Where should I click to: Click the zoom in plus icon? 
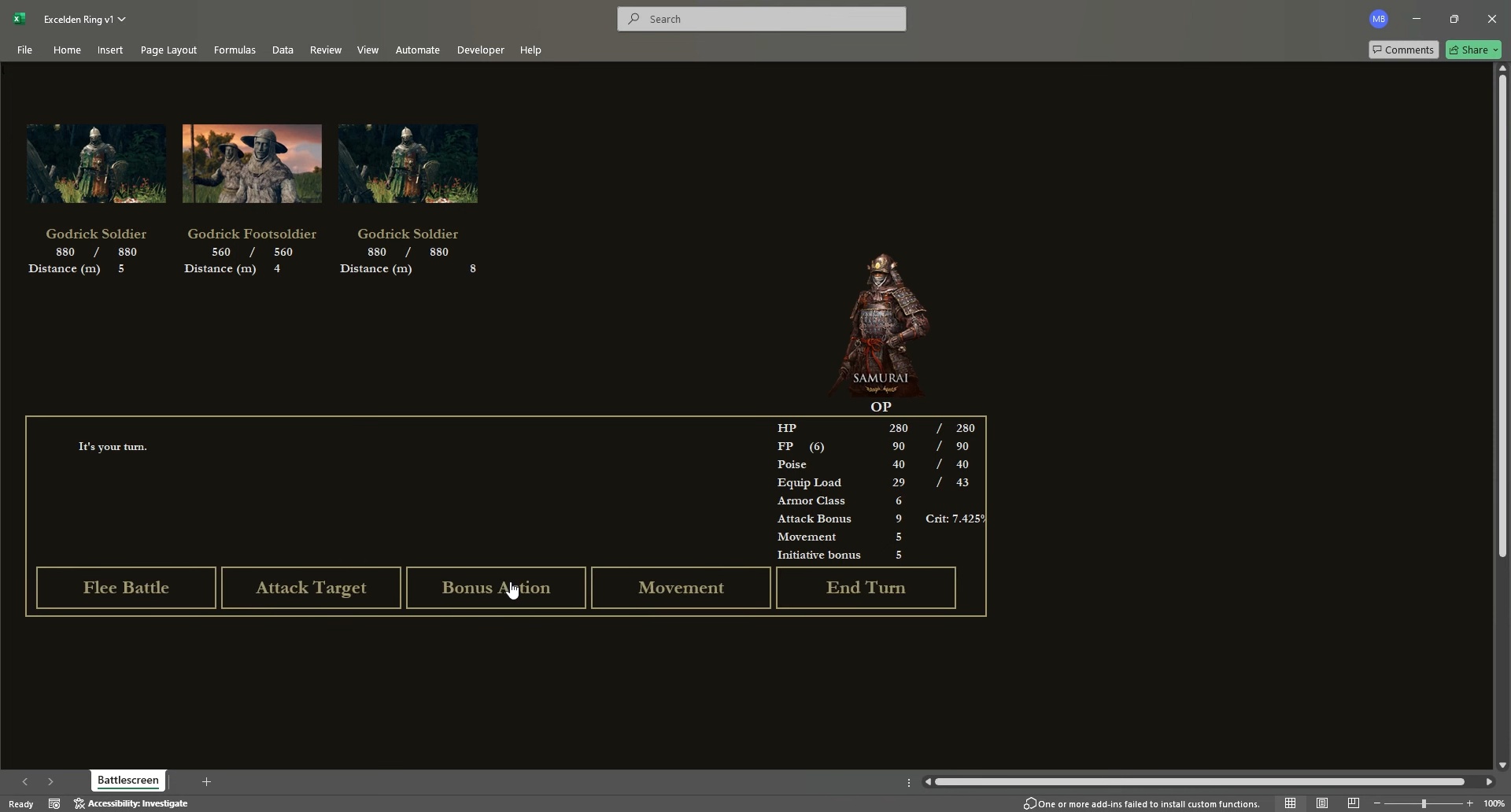1469,803
